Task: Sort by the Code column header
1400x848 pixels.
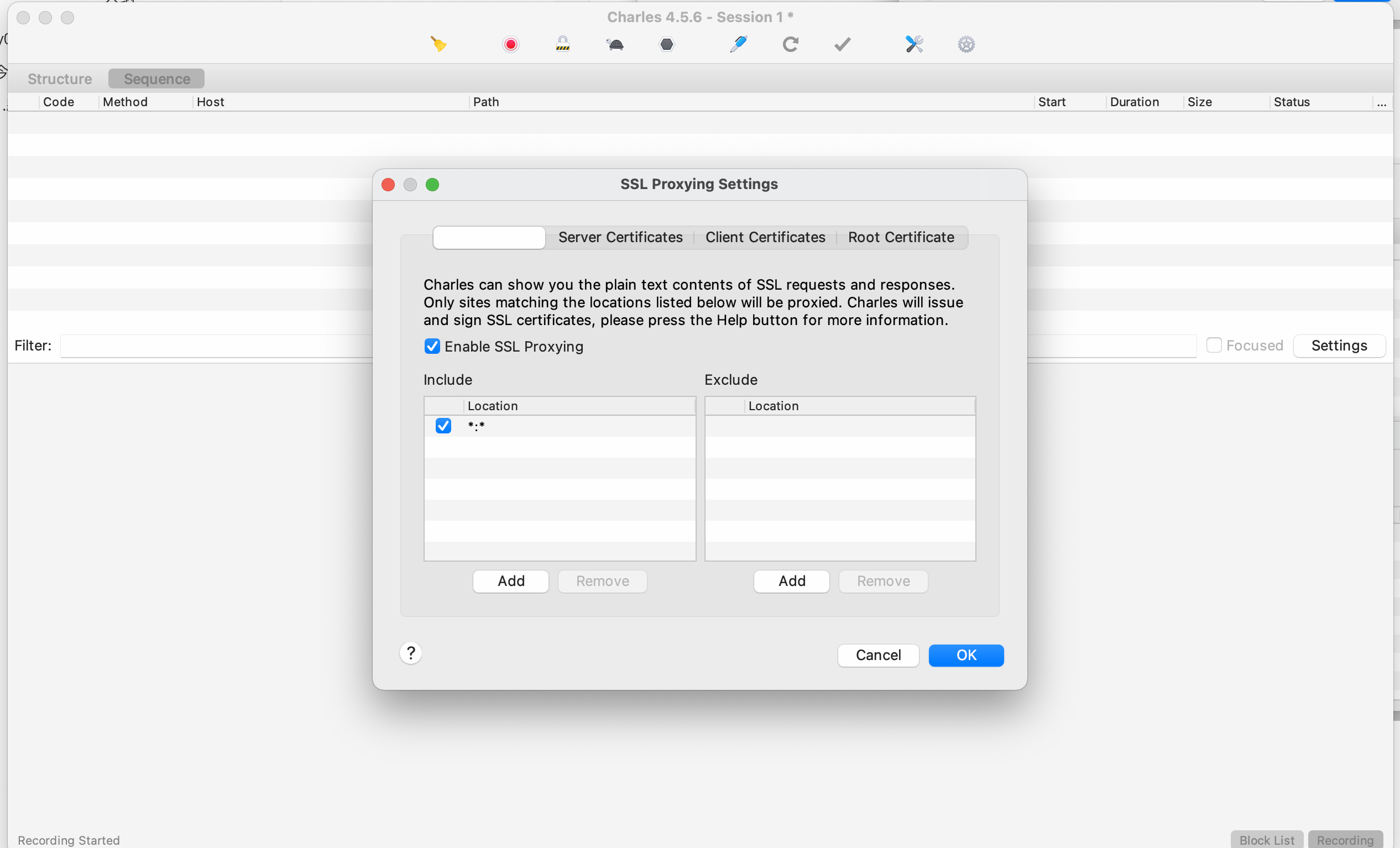Action: click(69, 102)
